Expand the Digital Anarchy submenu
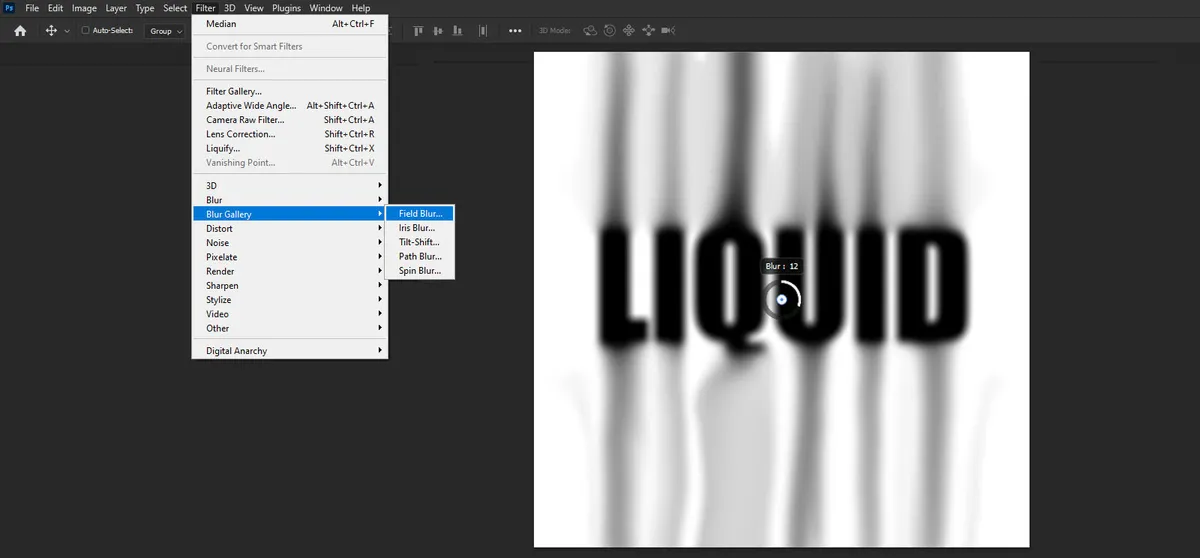This screenshot has width=1200, height=558. click(290, 351)
